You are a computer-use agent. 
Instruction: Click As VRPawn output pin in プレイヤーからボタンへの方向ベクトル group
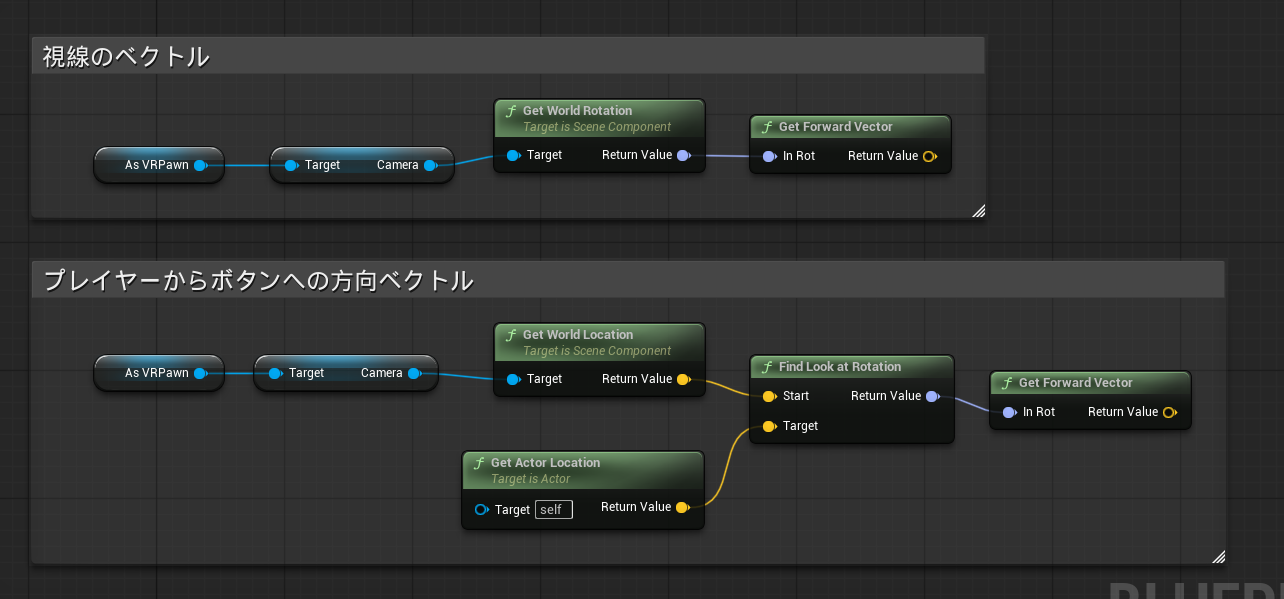[200, 373]
